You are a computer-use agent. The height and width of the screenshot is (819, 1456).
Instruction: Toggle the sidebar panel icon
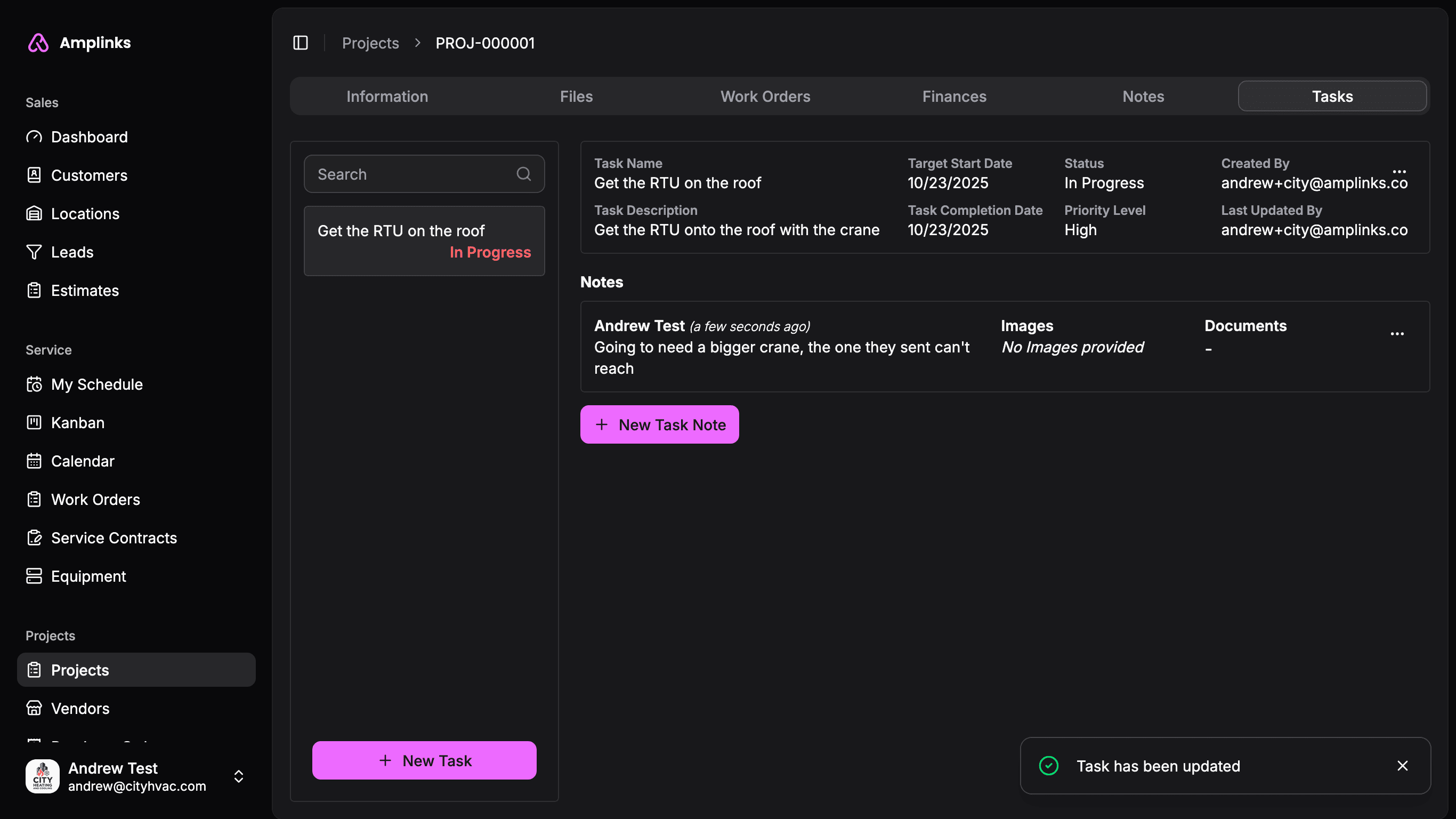pos(300,43)
